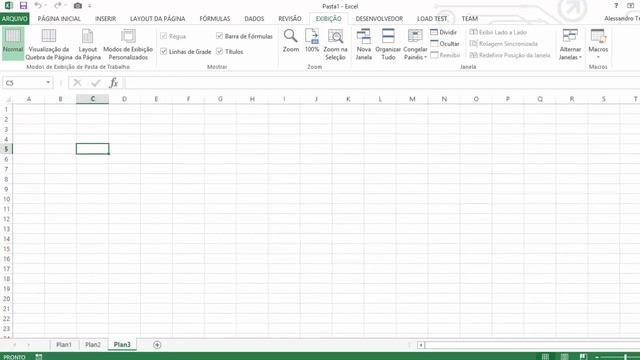Select column C header
This screenshot has width=640, height=360.
(x=93, y=99)
